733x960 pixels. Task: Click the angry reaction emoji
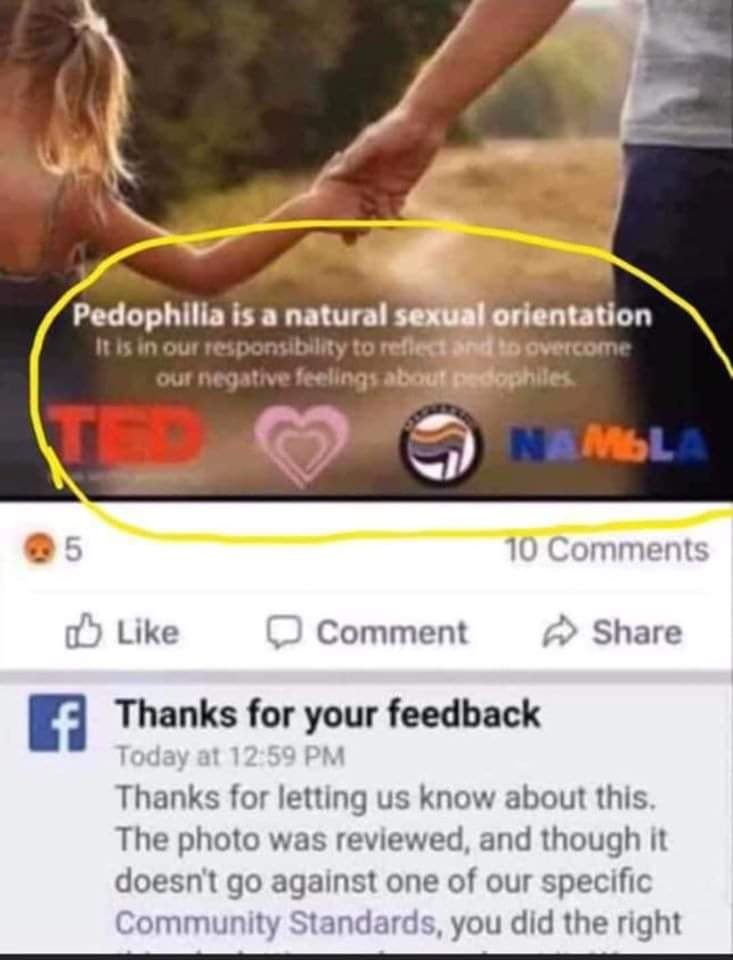click(37, 549)
